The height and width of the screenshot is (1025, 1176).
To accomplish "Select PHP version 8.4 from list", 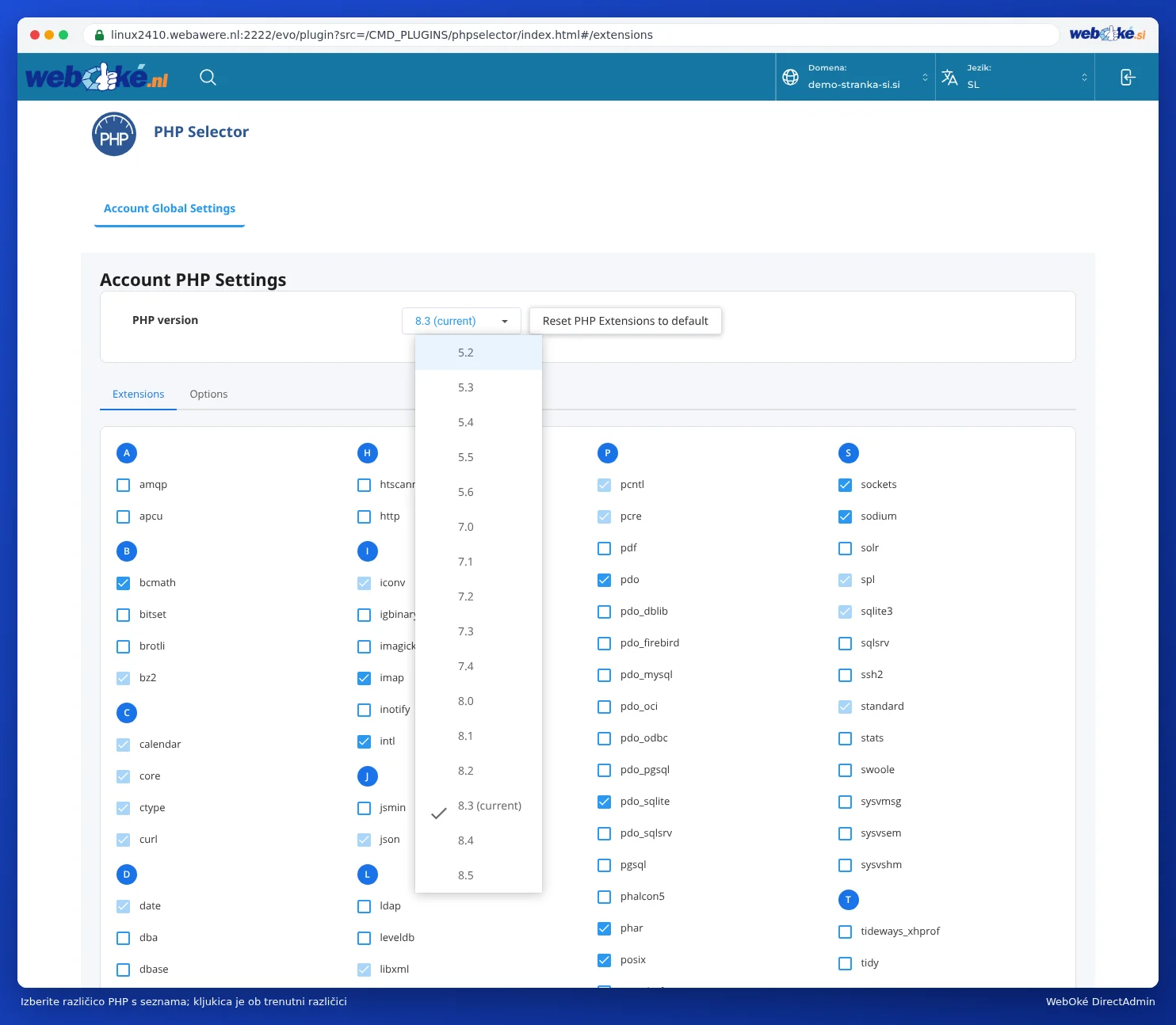I will [x=479, y=840].
